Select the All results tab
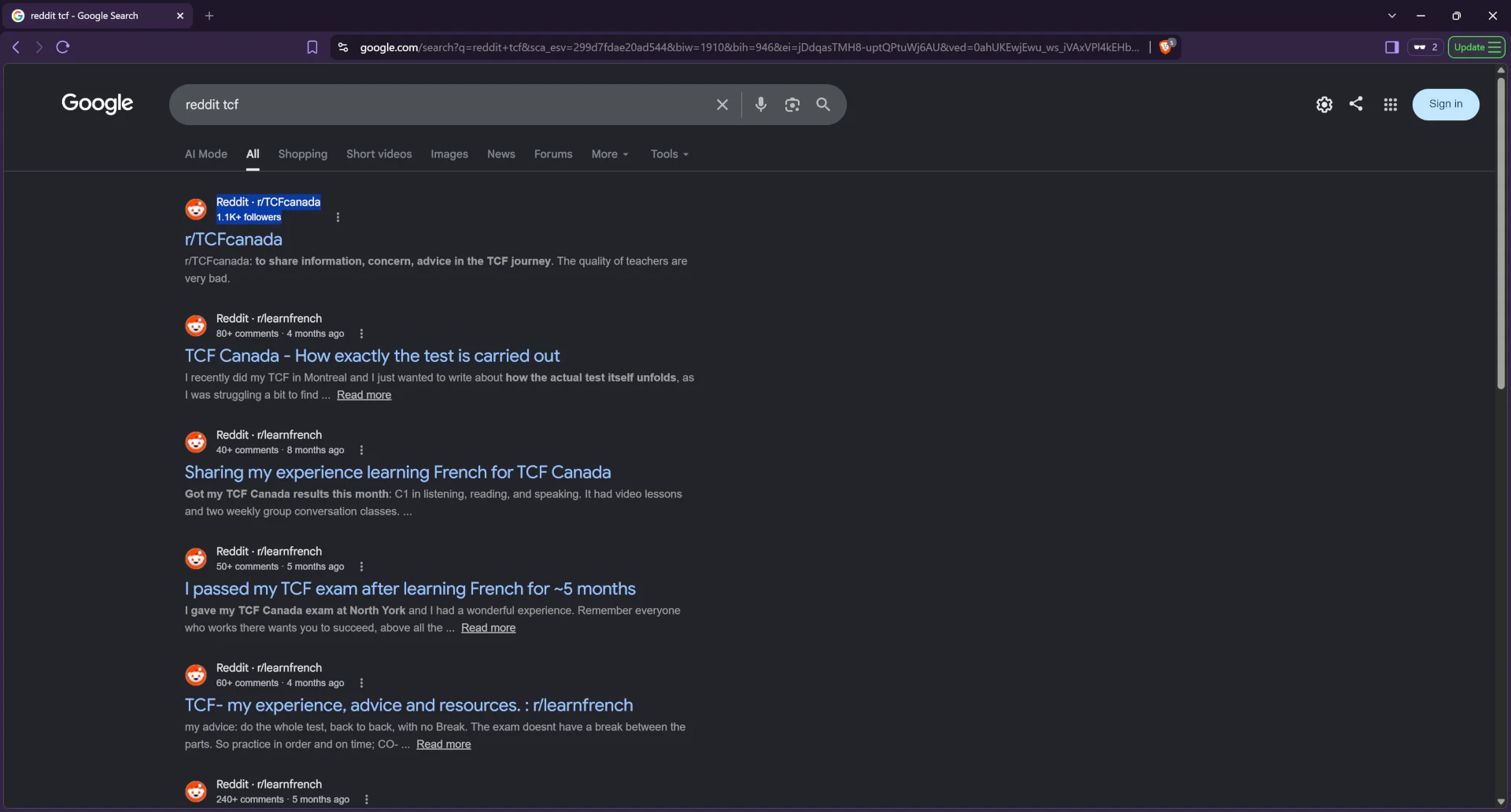This screenshot has width=1511, height=812. 253,154
